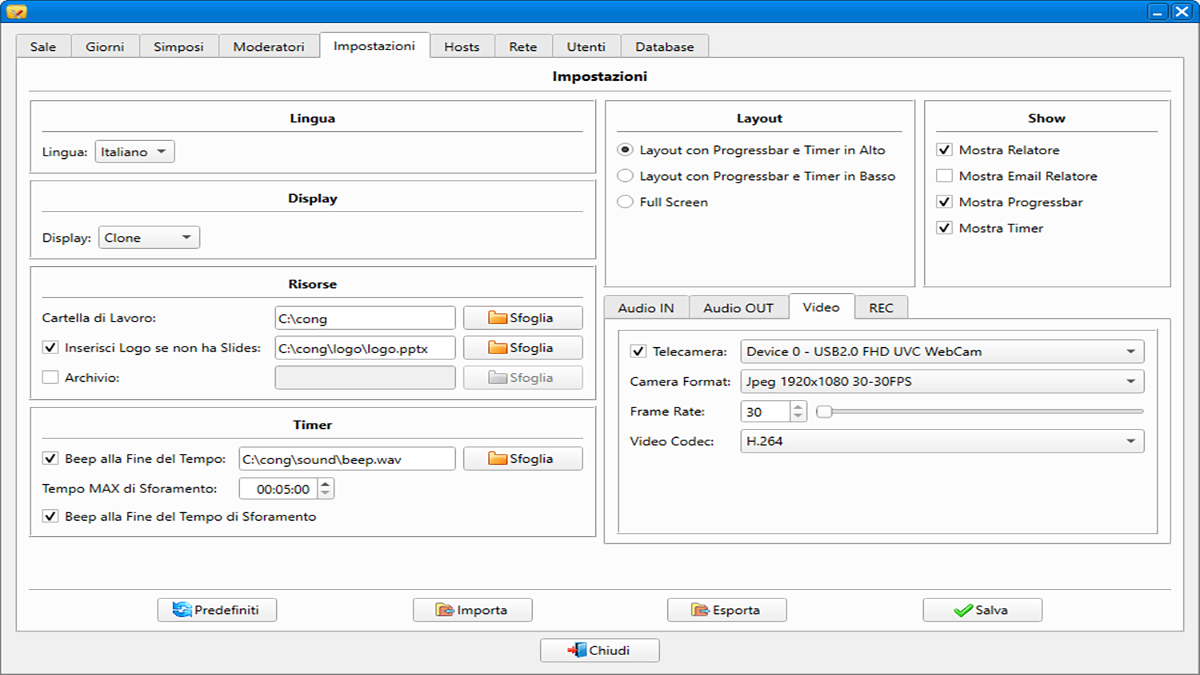
Task: Decrease Frame Rate with the down arrow
Action: (797, 417)
